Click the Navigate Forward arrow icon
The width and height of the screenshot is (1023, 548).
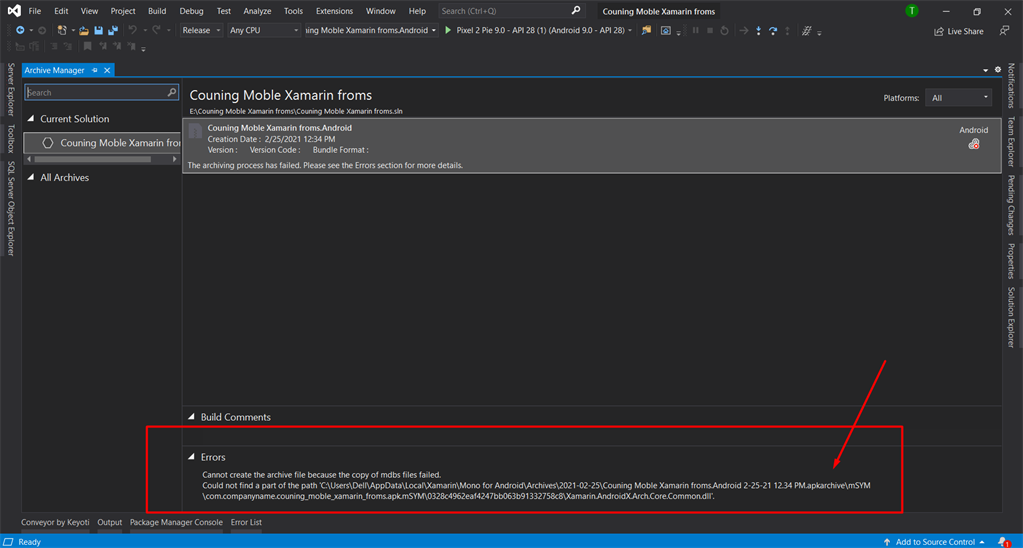click(42, 30)
